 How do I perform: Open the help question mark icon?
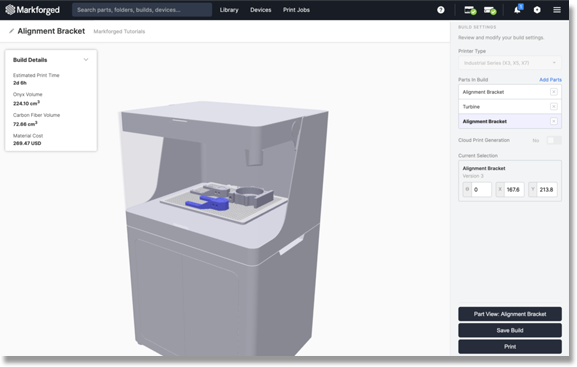pos(440,10)
